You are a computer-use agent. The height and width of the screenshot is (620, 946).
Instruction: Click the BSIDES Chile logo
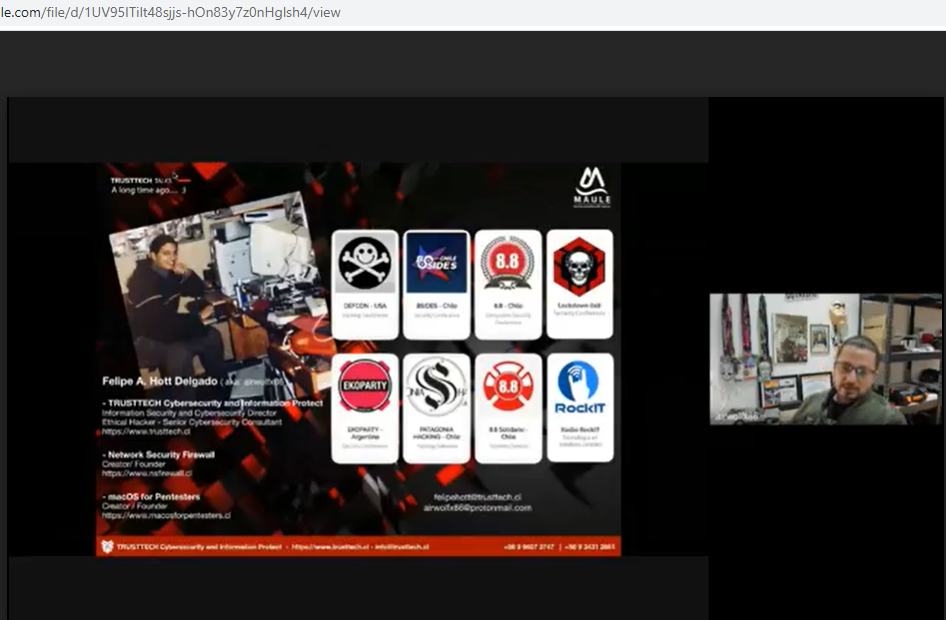(x=437, y=263)
